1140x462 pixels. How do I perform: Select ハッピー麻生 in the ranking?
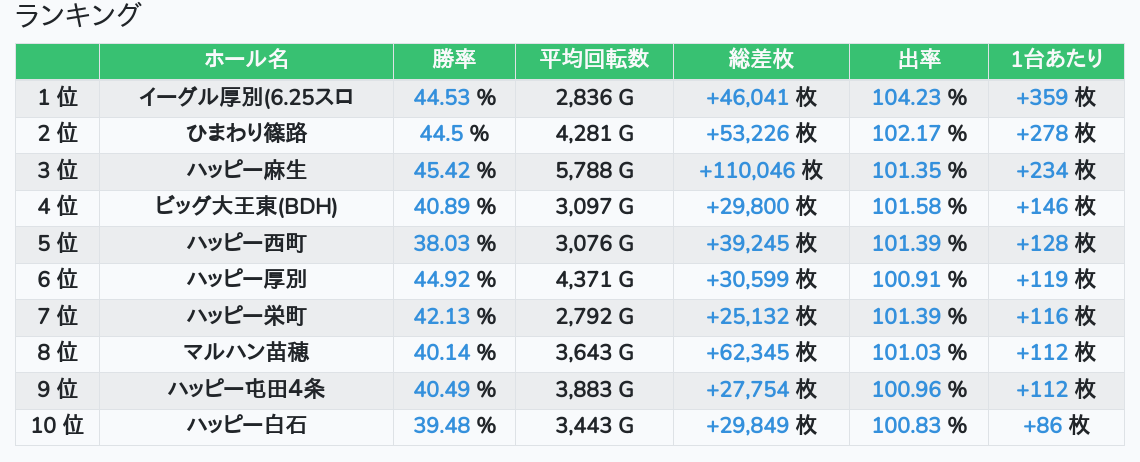tap(246, 170)
